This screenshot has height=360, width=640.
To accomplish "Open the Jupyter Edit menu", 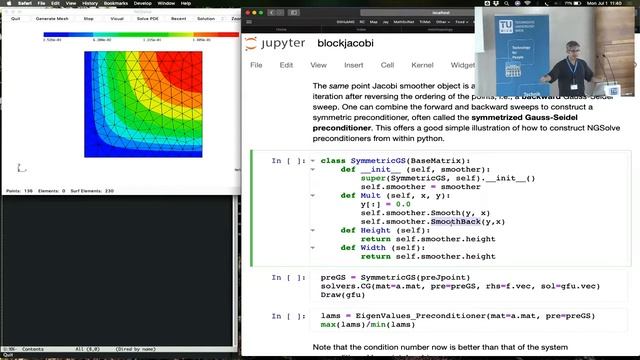I will [286, 65].
